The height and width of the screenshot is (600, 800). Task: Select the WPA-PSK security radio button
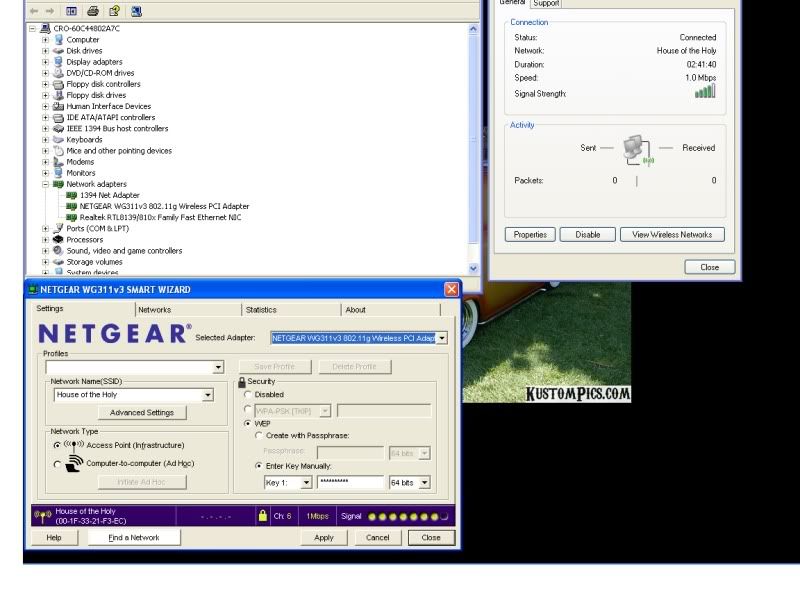point(248,409)
